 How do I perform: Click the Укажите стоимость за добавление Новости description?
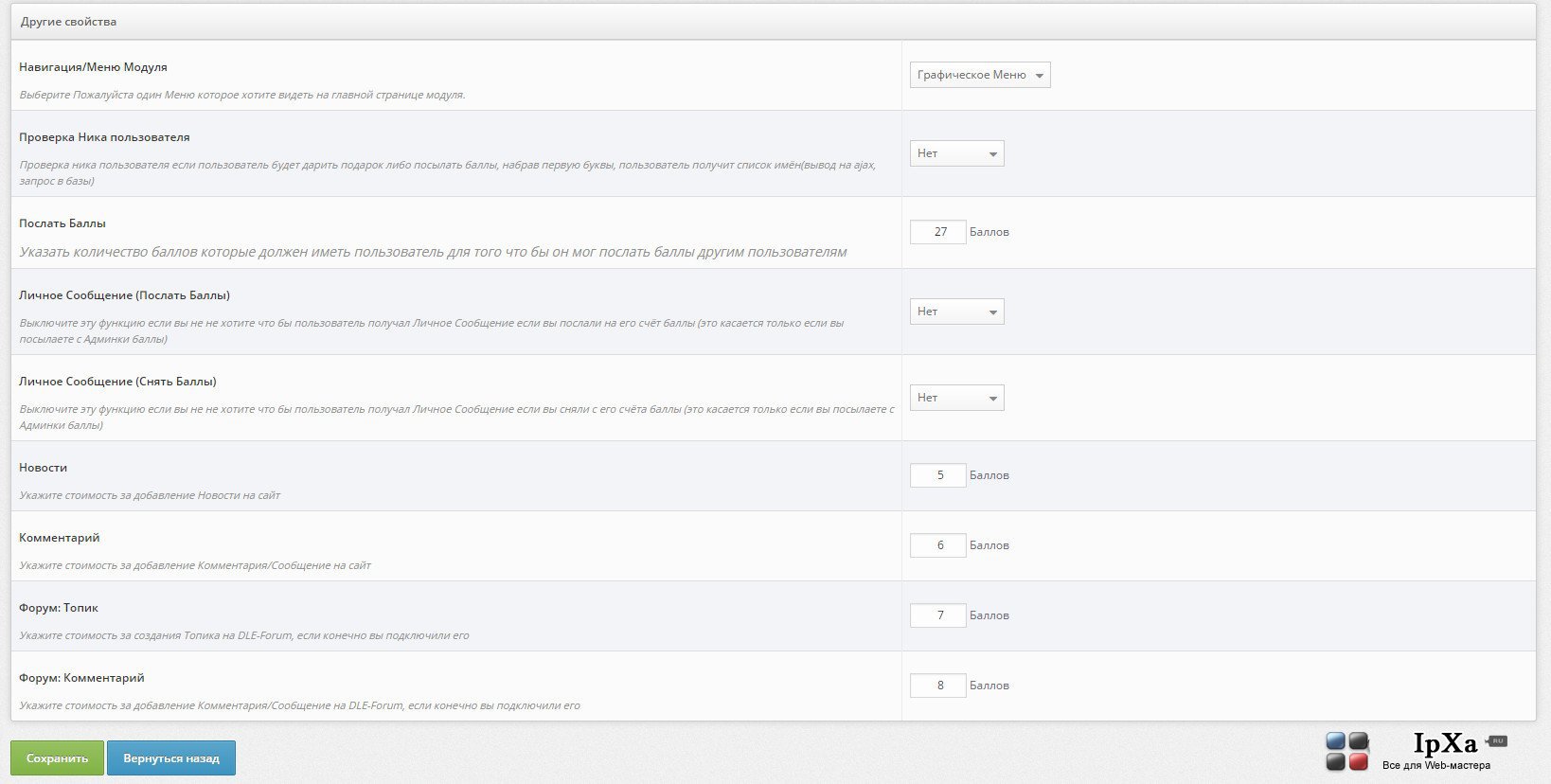150,495
